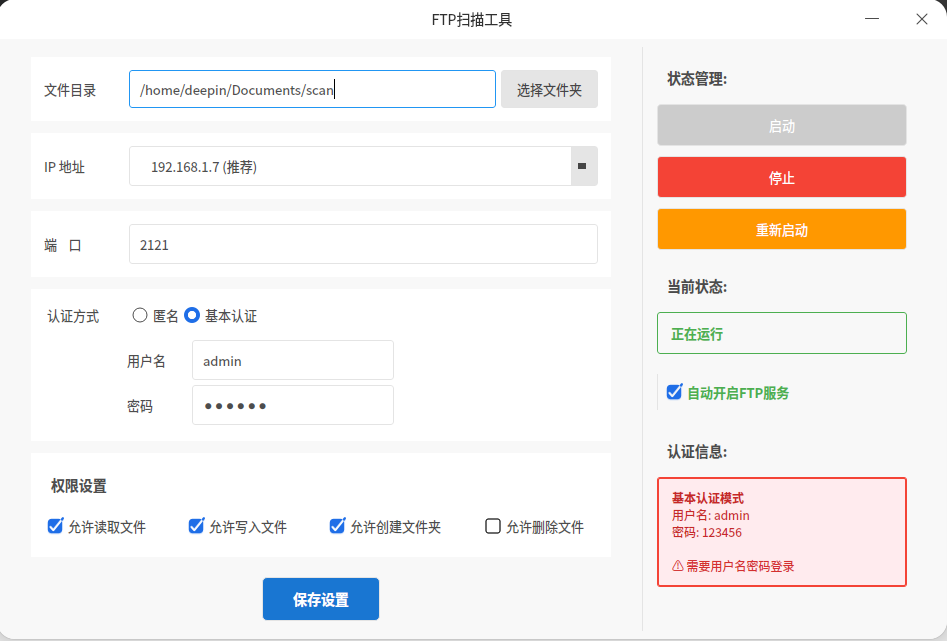This screenshot has height=641, width=947.
Task: Uncheck 允许创建文件夹 permission
Action: (337, 526)
